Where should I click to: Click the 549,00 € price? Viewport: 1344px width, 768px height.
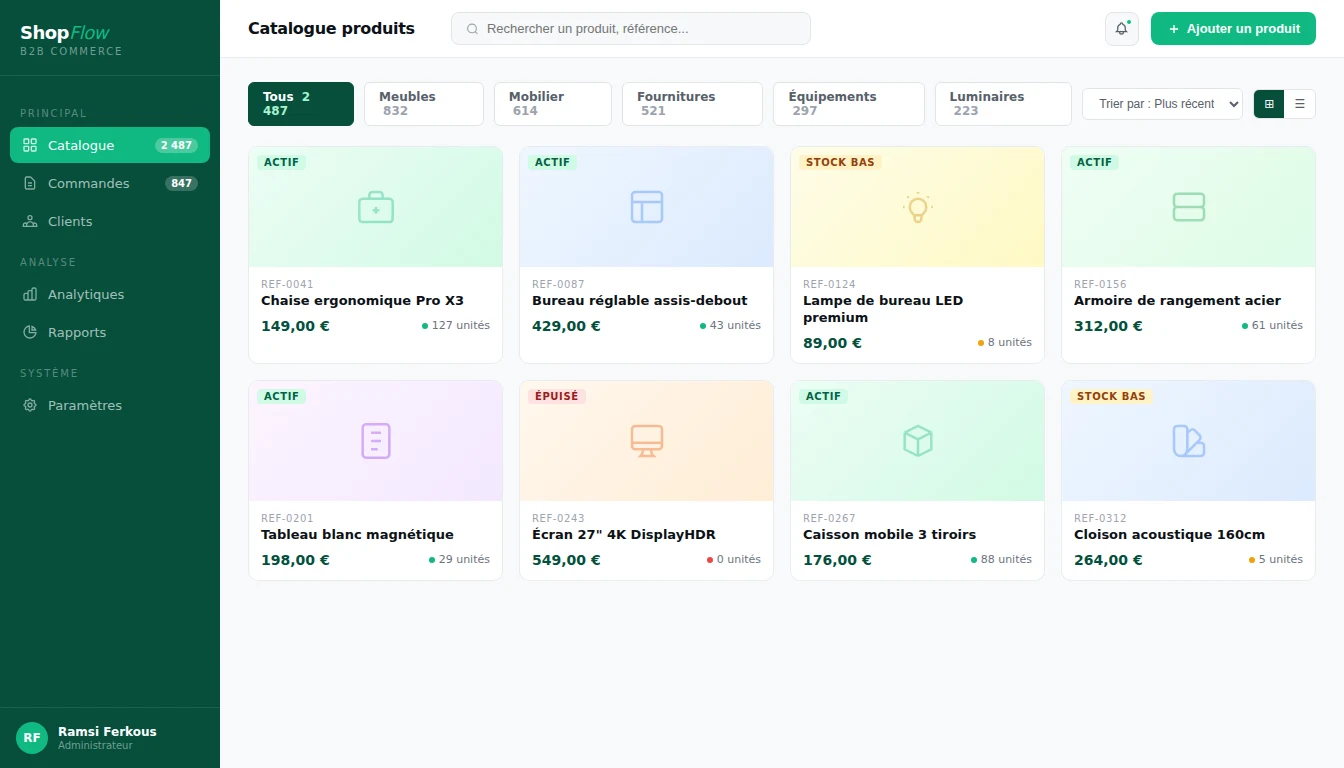coord(566,560)
